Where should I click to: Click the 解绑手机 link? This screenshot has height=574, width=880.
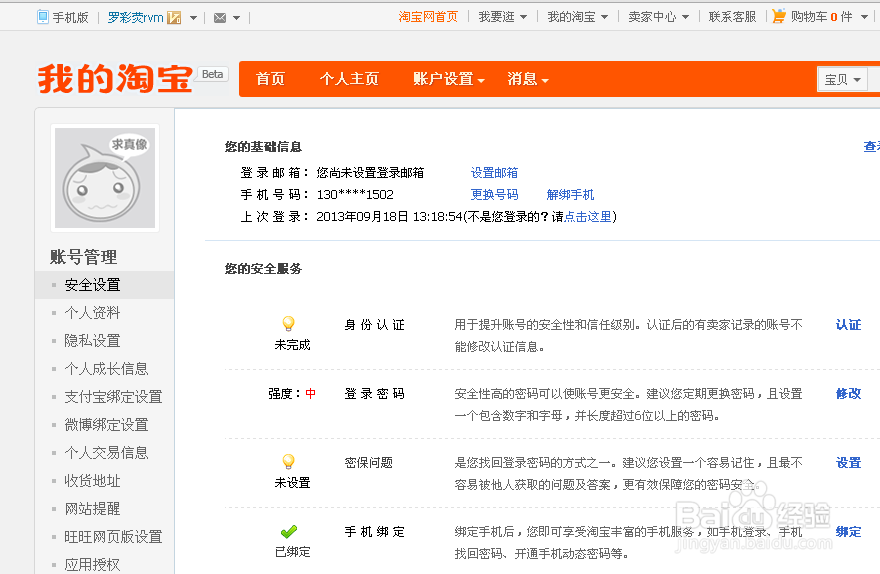click(x=570, y=195)
